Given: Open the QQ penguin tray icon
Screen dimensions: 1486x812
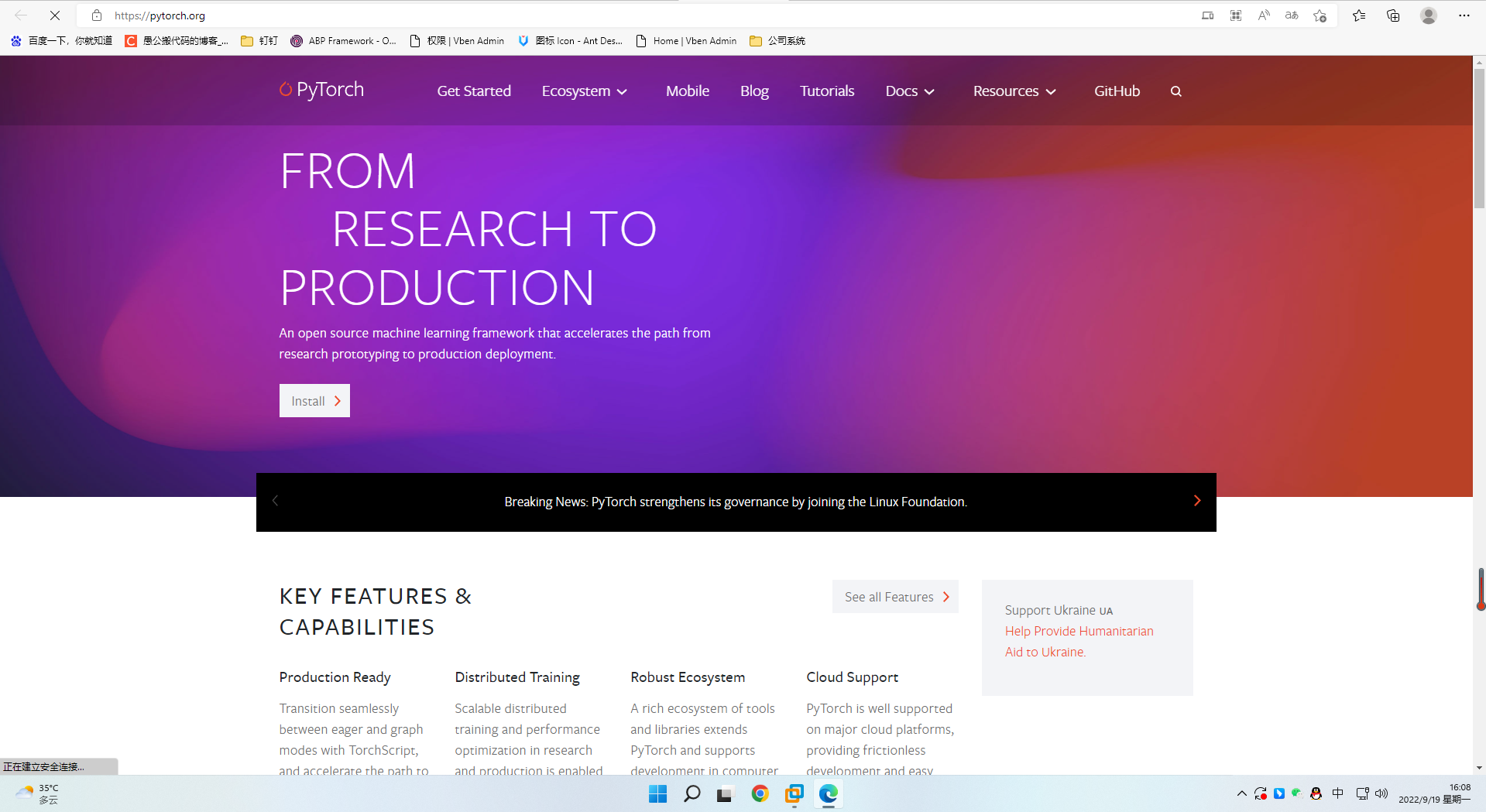Looking at the screenshot, I should click(1316, 793).
